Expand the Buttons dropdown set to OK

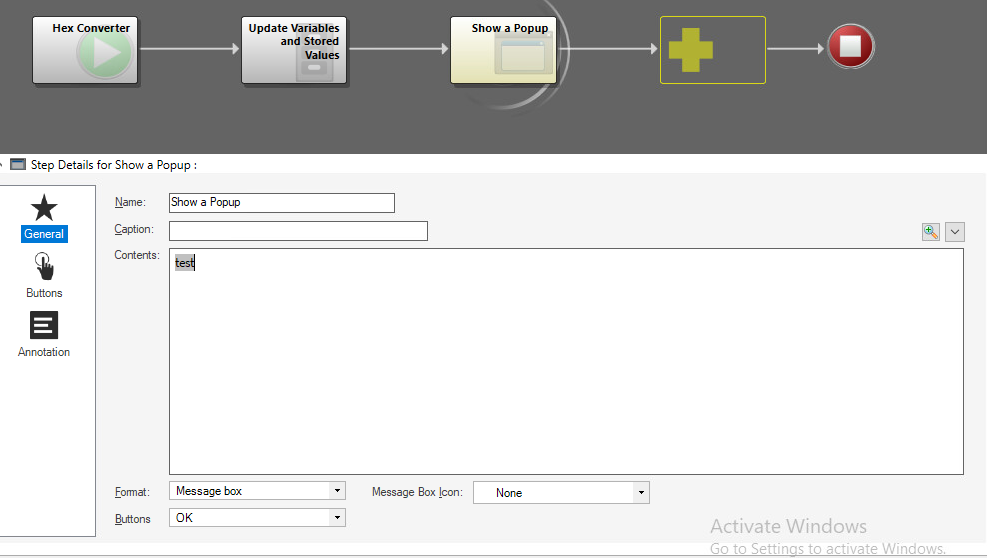coord(258,518)
